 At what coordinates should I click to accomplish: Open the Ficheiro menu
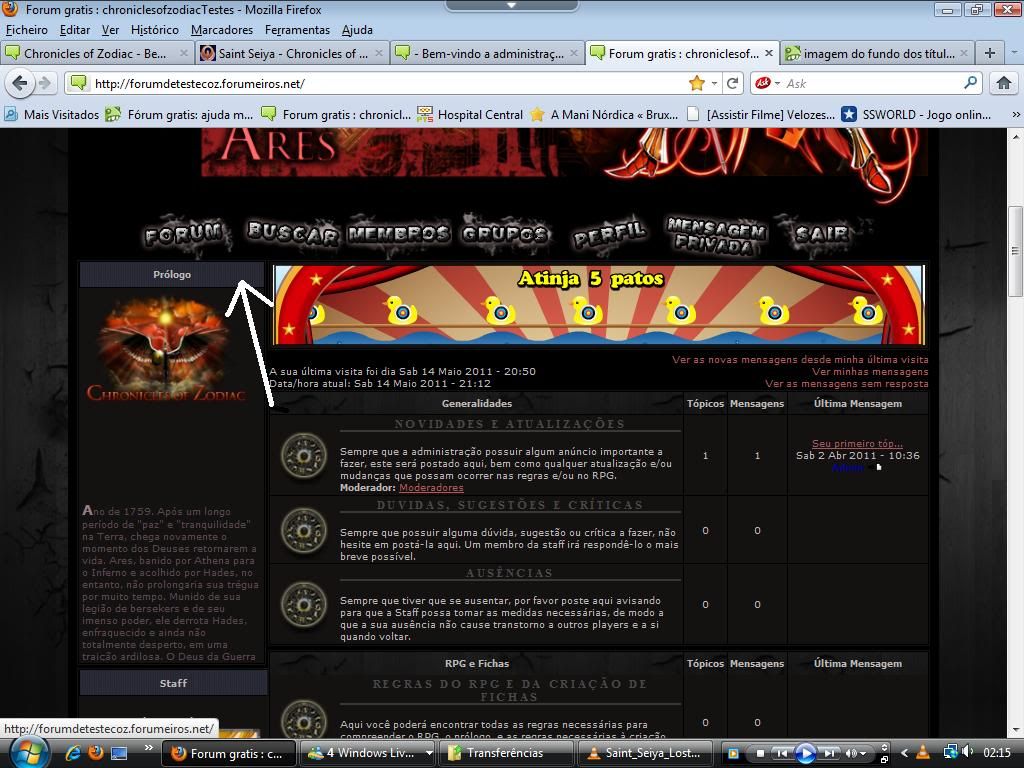pyautogui.click(x=27, y=30)
